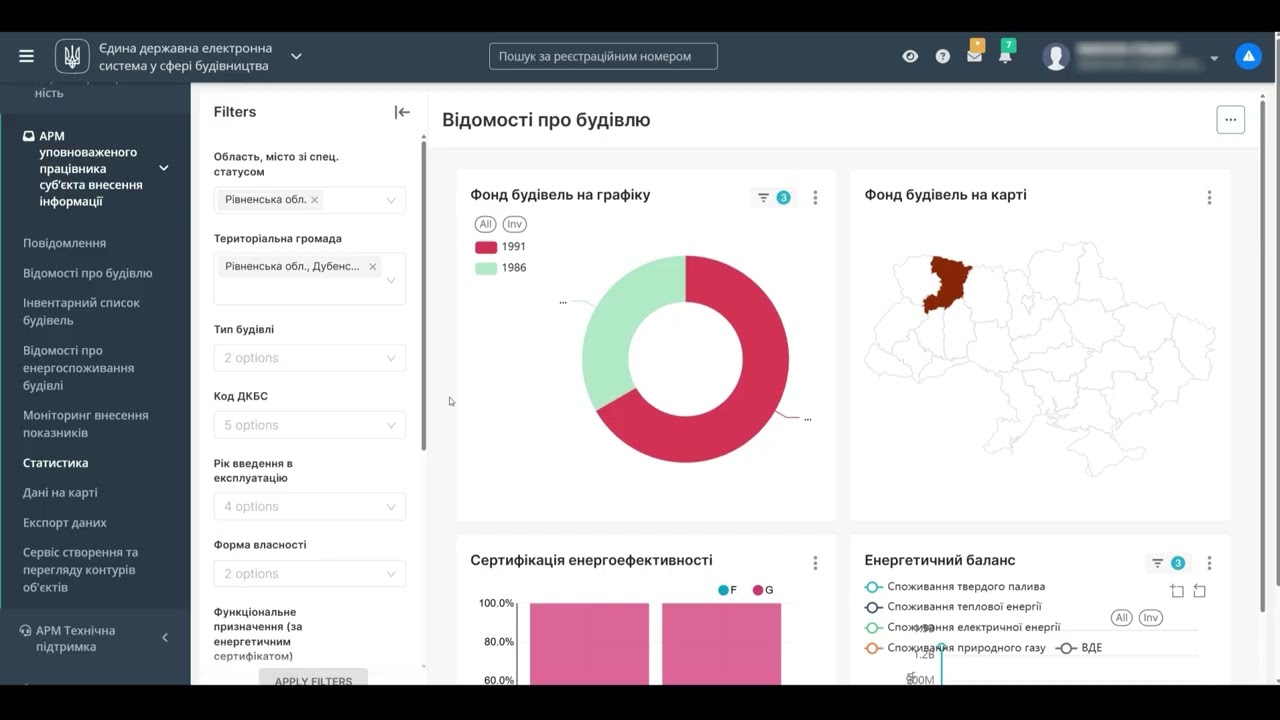
Task: Open Відомості про енергоспоживання будівлі
Action: click(79, 368)
